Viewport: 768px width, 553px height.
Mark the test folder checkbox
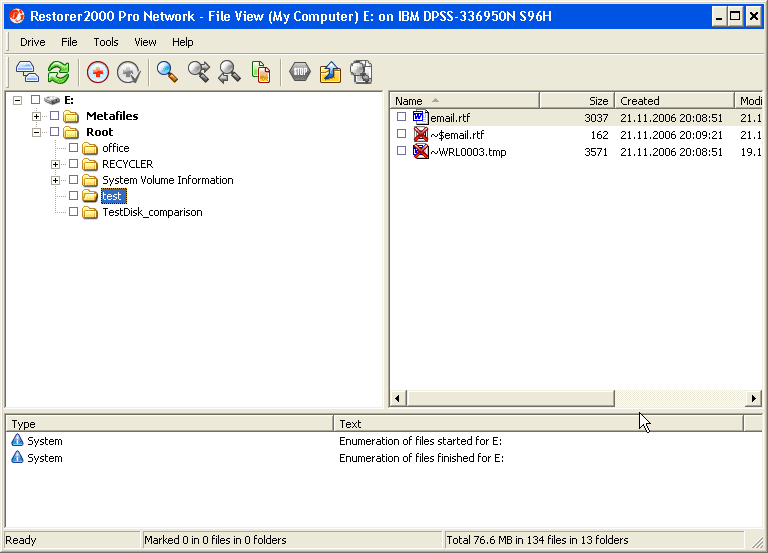tap(73, 195)
